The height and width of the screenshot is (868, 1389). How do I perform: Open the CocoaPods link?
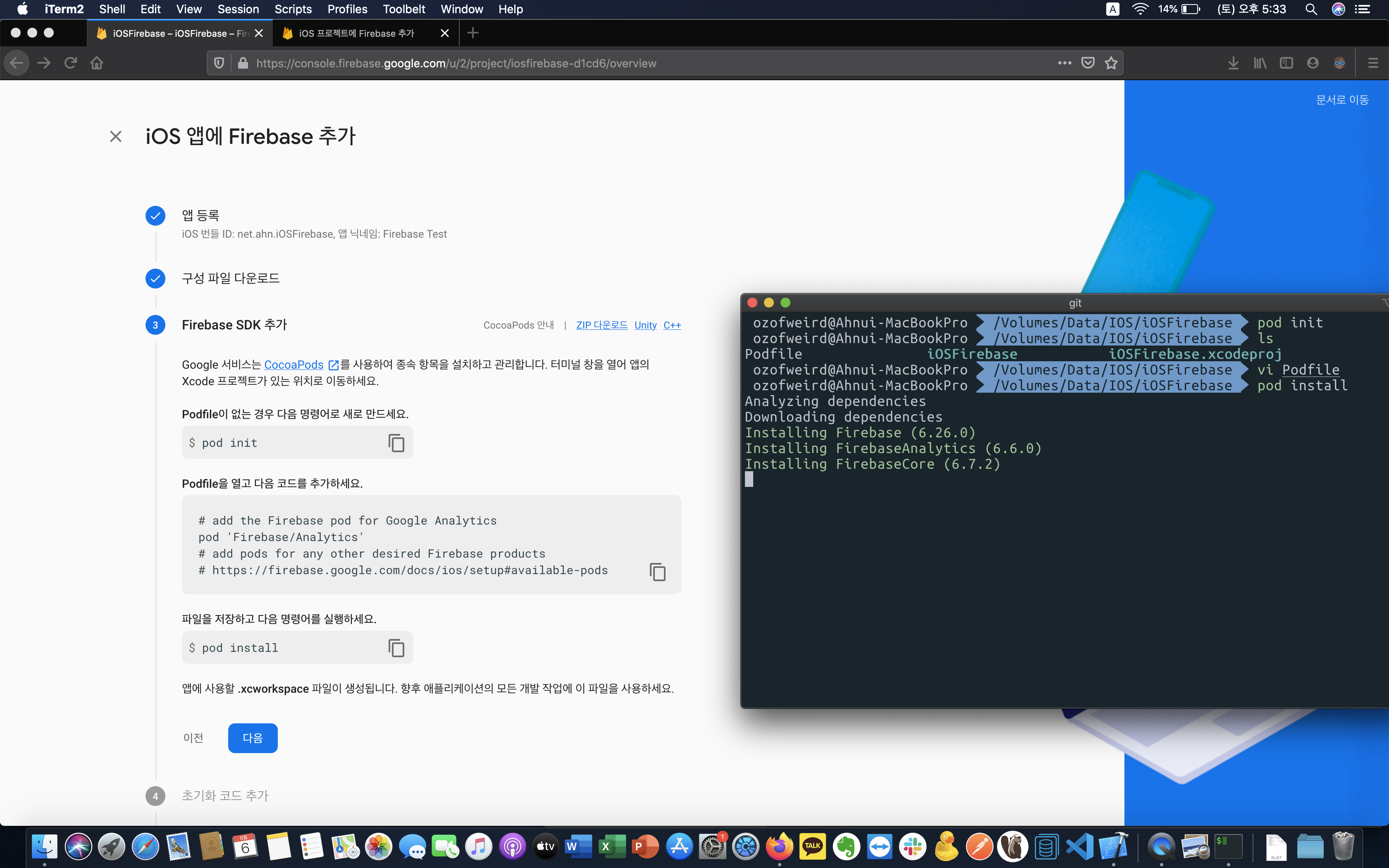click(x=294, y=365)
